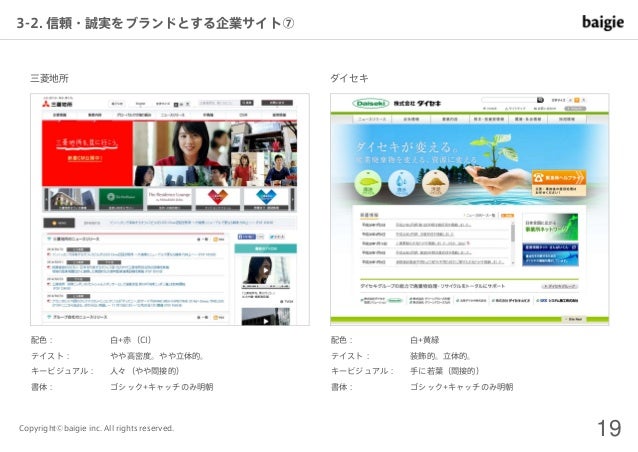
Task: Click the orange RSS badge in Daiseki news header
Action: (x=507, y=215)
